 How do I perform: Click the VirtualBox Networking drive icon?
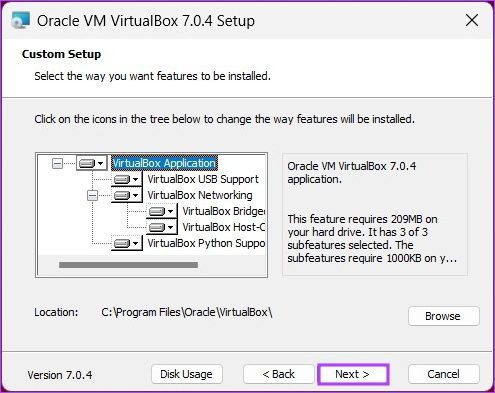pos(122,195)
